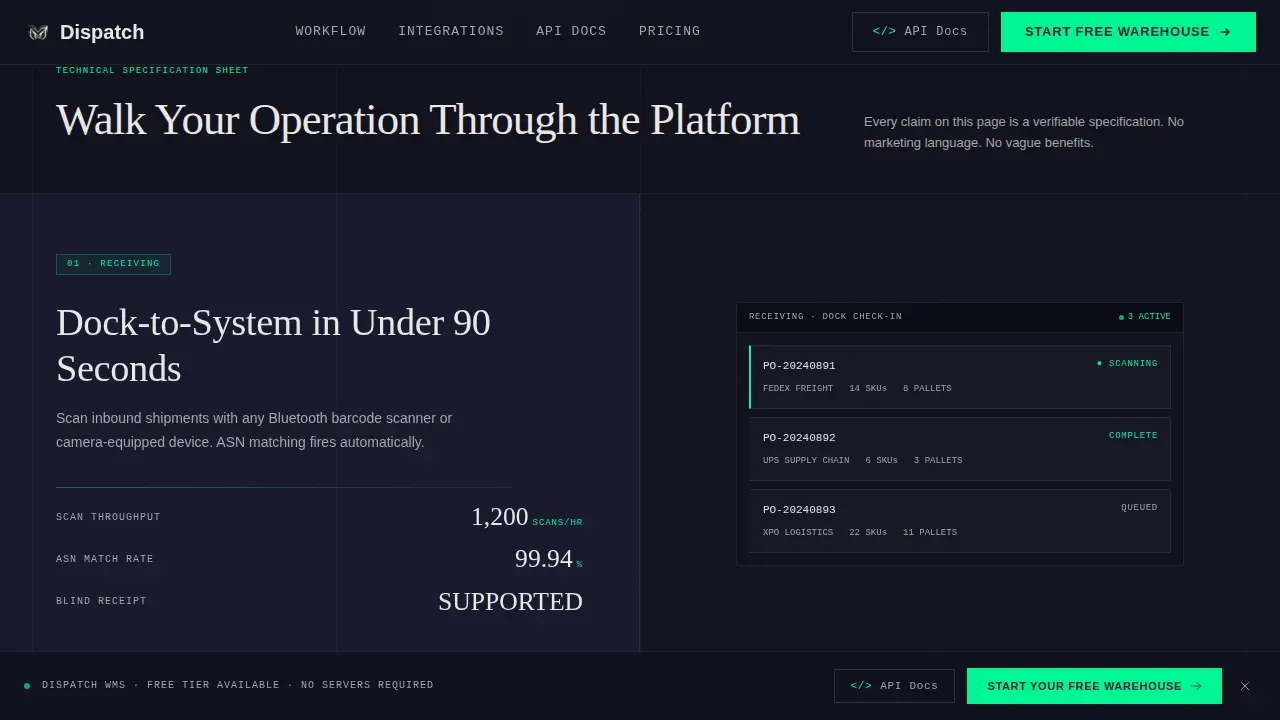Select API DOCS in the navigation bar
Image resolution: width=1280 pixels, height=720 pixels.
pyautogui.click(x=571, y=31)
